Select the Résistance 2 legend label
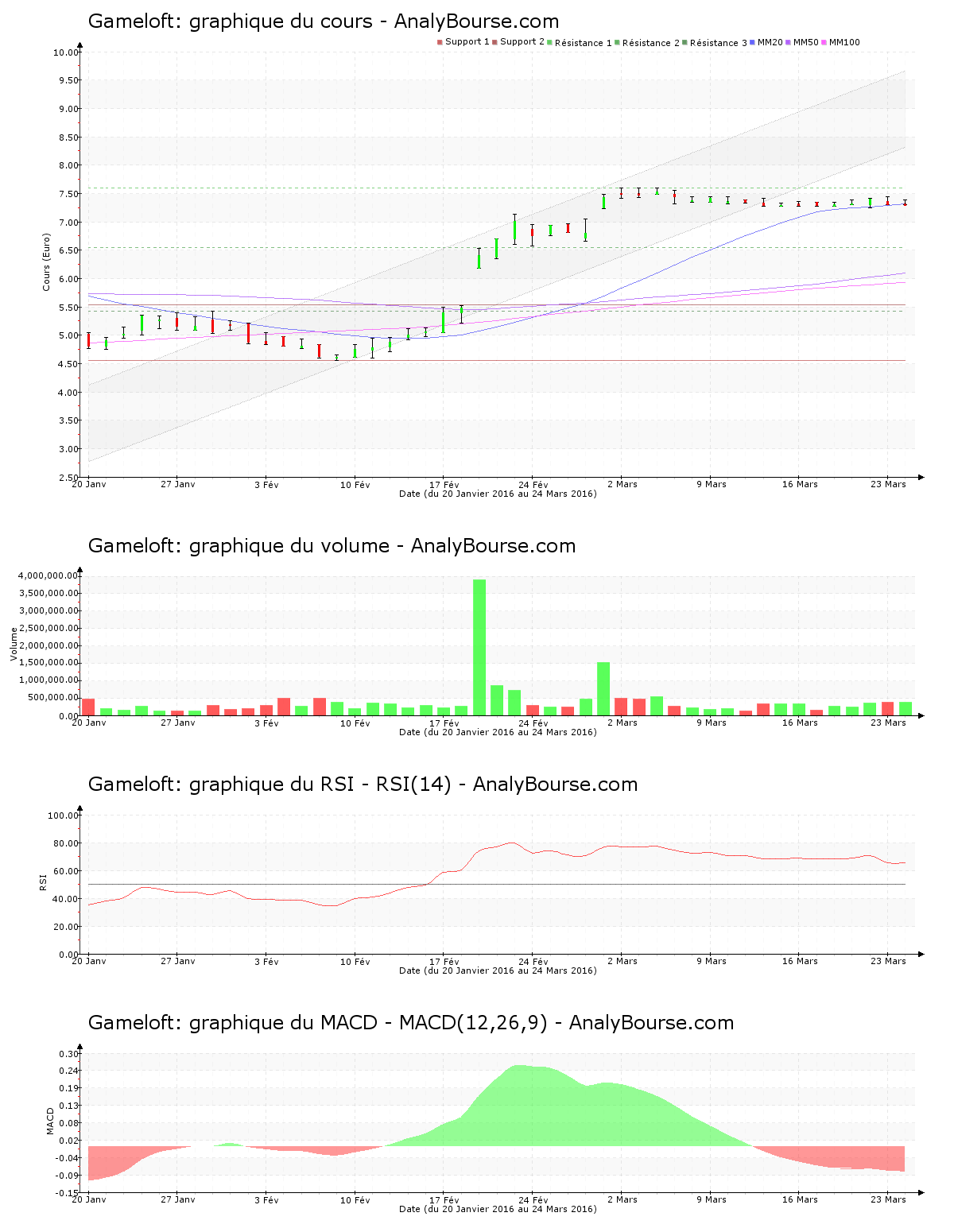Screen dimensions: 954x1232 tap(651, 43)
